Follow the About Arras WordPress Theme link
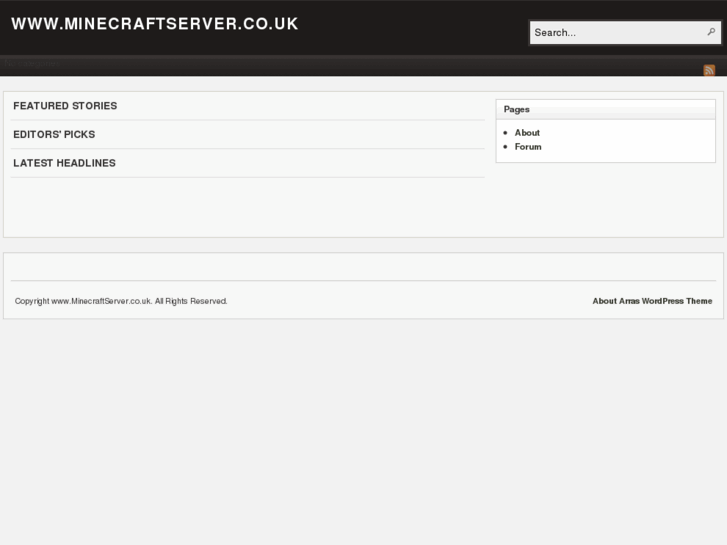The height and width of the screenshot is (545, 727). point(652,301)
